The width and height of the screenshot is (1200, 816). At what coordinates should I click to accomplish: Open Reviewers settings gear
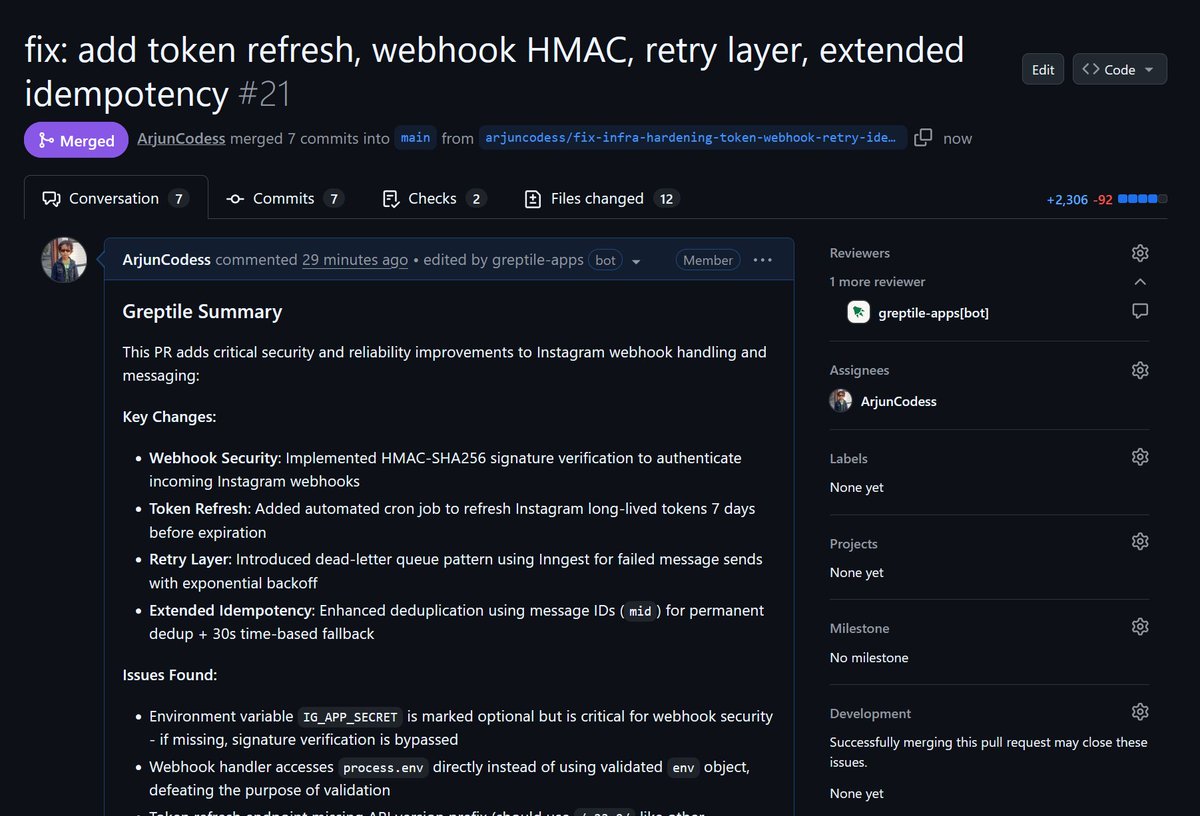pos(1140,253)
